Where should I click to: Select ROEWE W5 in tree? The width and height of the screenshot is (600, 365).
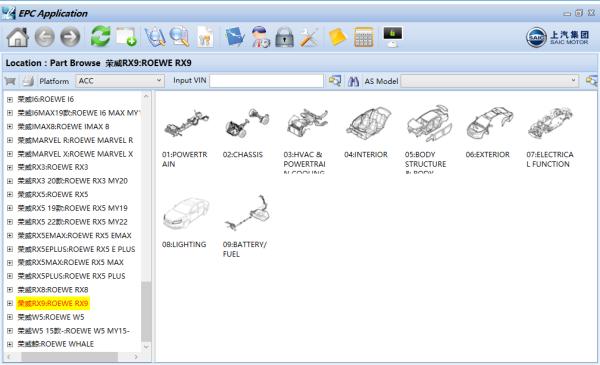point(51,317)
